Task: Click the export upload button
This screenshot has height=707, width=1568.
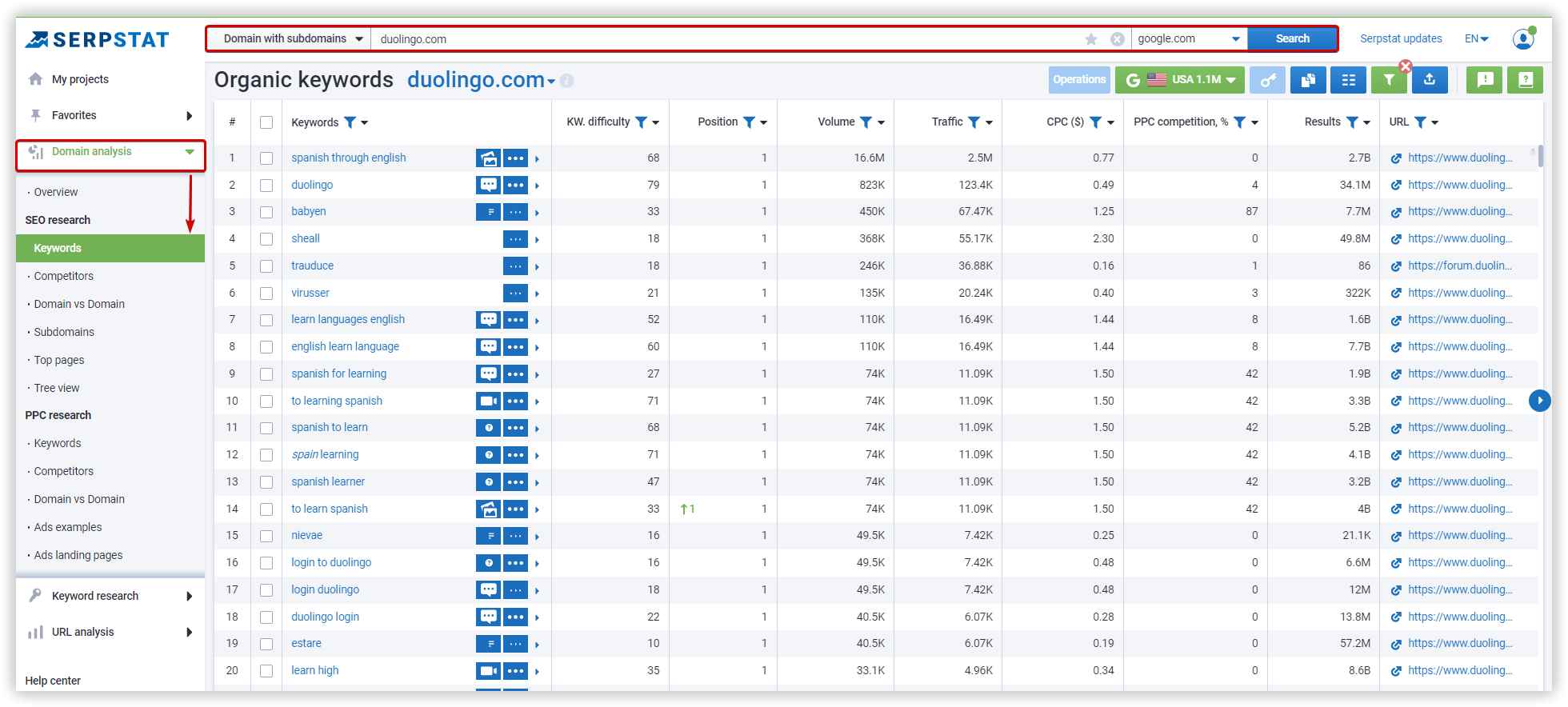Action: (x=1430, y=80)
